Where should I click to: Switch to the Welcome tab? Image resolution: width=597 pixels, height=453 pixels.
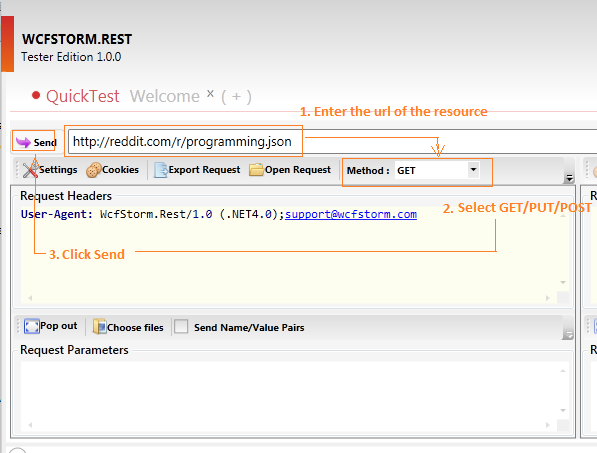(x=164, y=96)
